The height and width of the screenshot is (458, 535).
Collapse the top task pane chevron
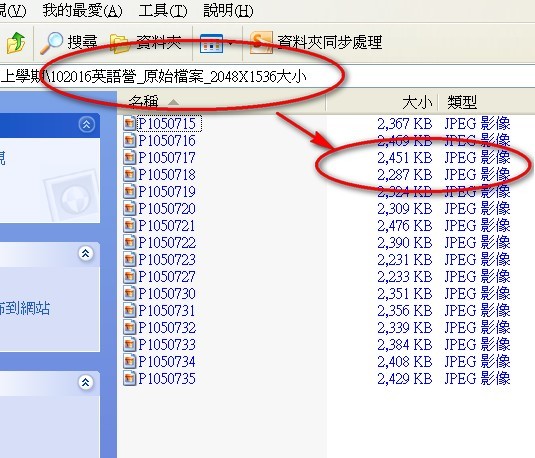click(x=87, y=125)
